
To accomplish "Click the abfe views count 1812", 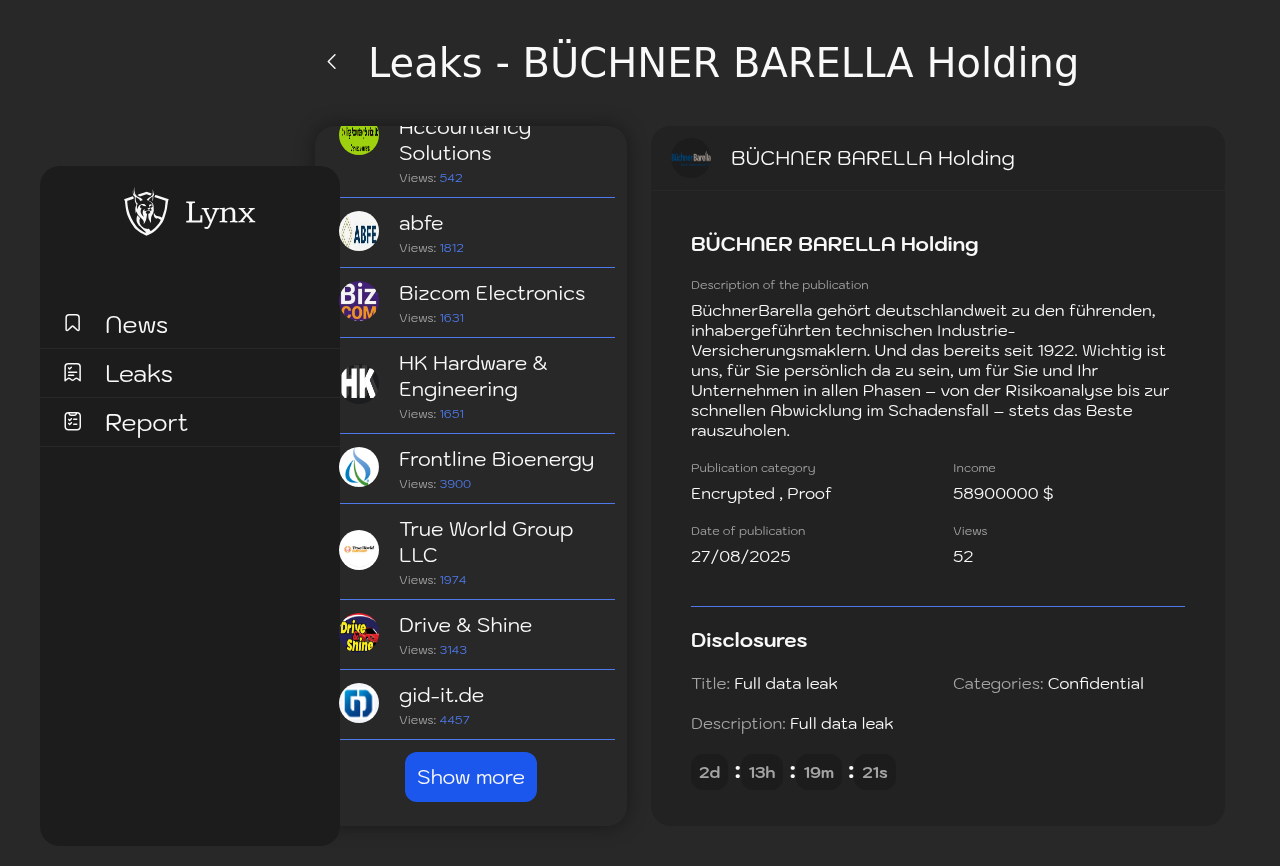I will 452,248.
